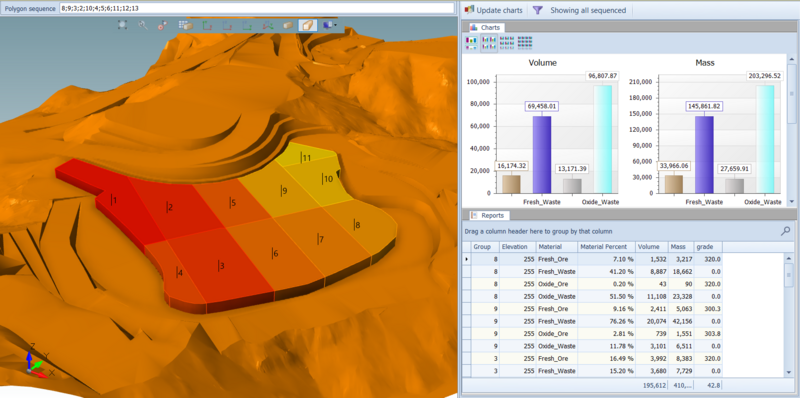This screenshot has width=800, height=398.
Task: Switch to four-column chart layout
Action: 525,43
